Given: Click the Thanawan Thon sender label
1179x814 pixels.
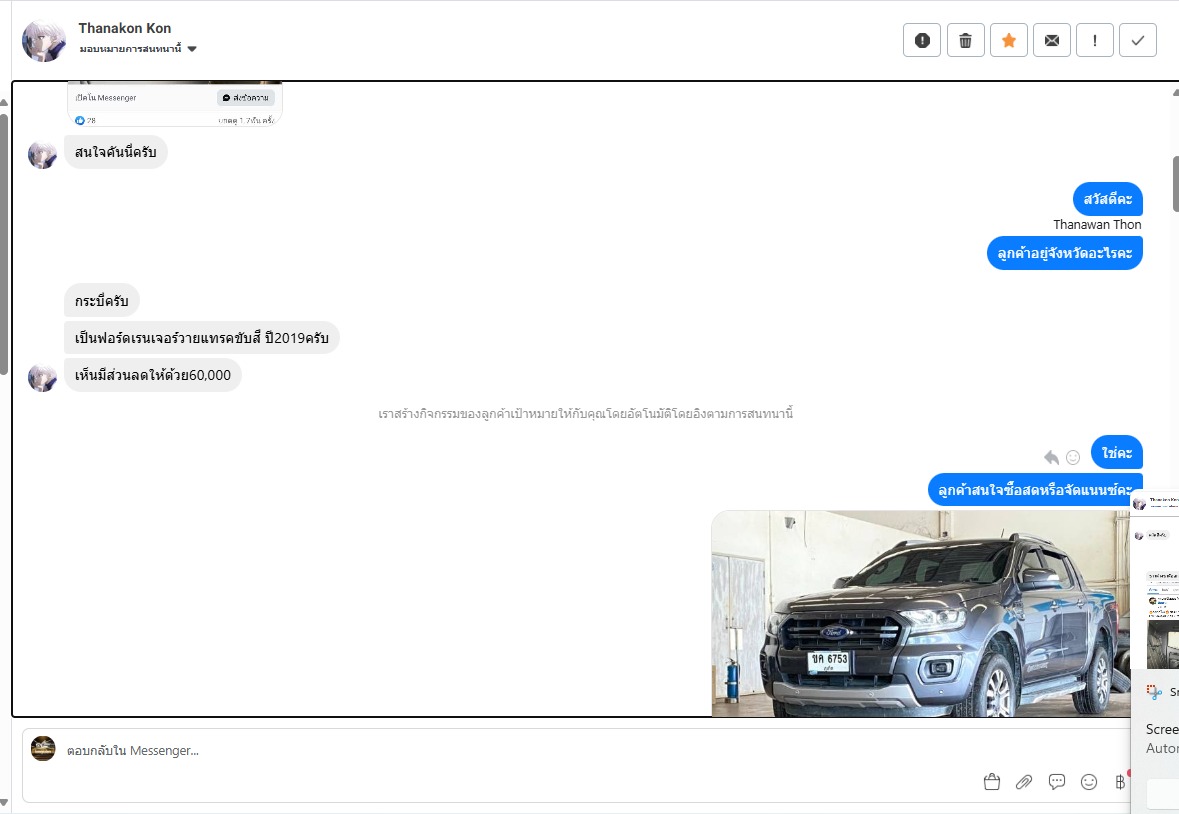Looking at the screenshot, I should (x=1097, y=225).
